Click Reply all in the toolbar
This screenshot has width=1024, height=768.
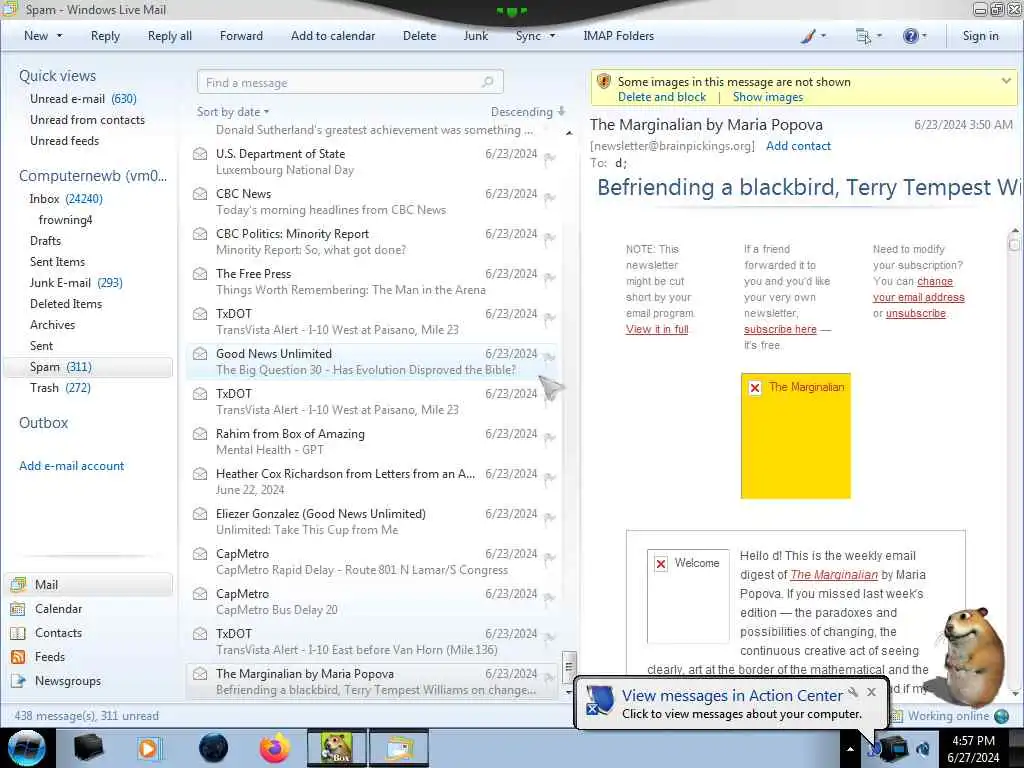coord(170,36)
